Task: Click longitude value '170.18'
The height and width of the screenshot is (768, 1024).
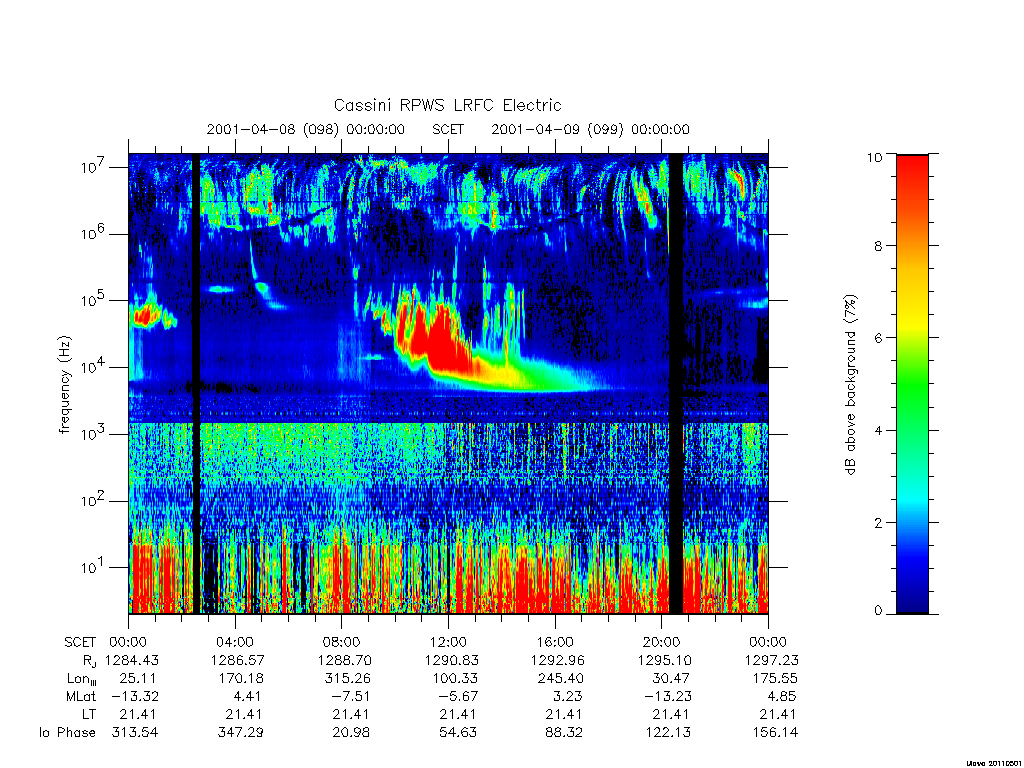Action: coord(240,679)
